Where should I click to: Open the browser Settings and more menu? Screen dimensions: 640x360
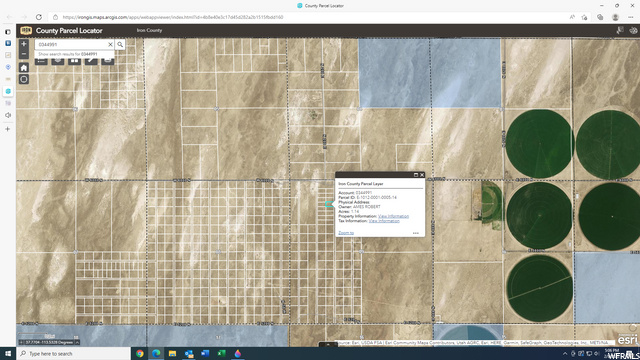click(x=631, y=17)
